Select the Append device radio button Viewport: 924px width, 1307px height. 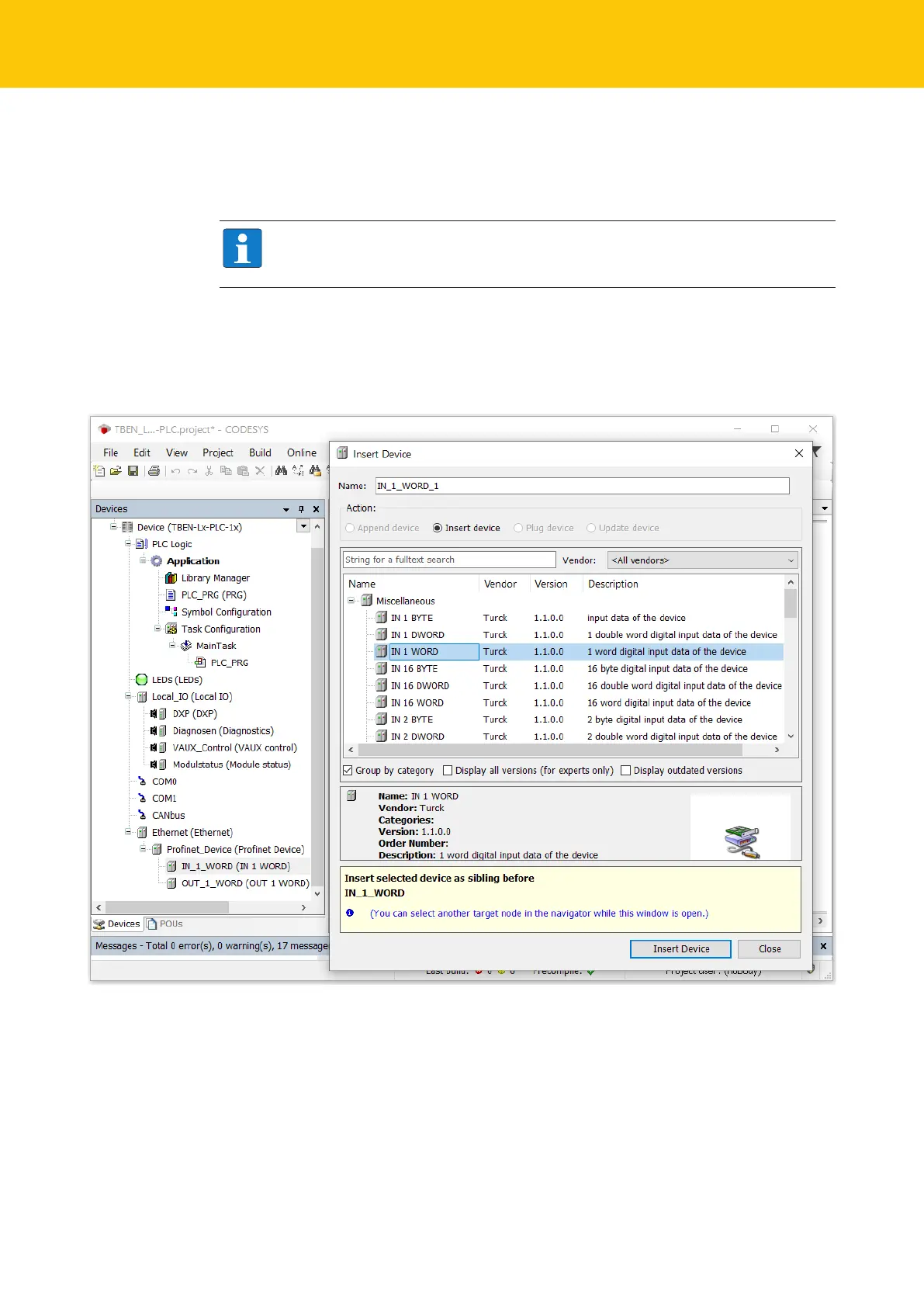click(x=350, y=528)
